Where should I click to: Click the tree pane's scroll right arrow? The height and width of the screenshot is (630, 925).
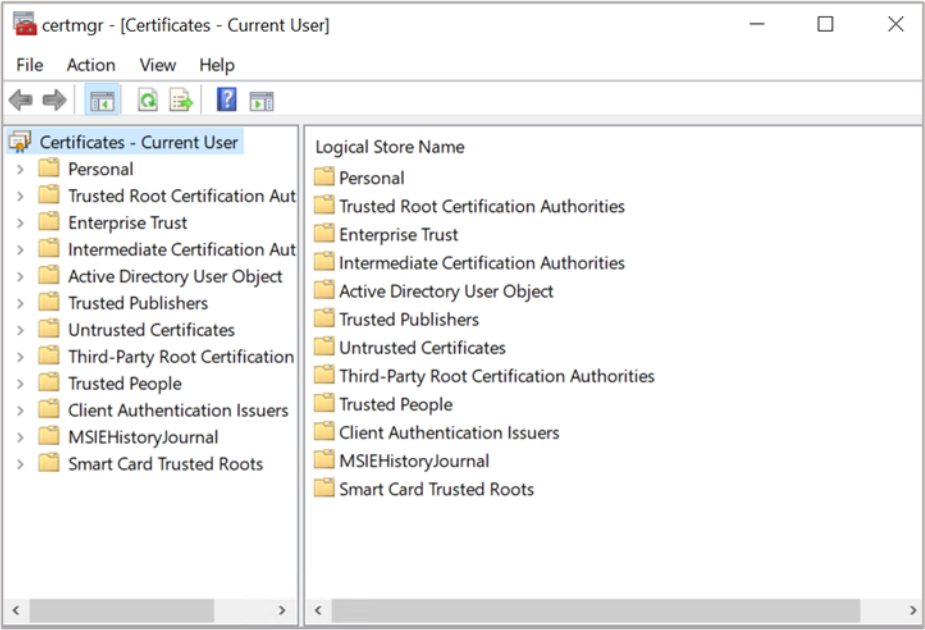(x=283, y=610)
